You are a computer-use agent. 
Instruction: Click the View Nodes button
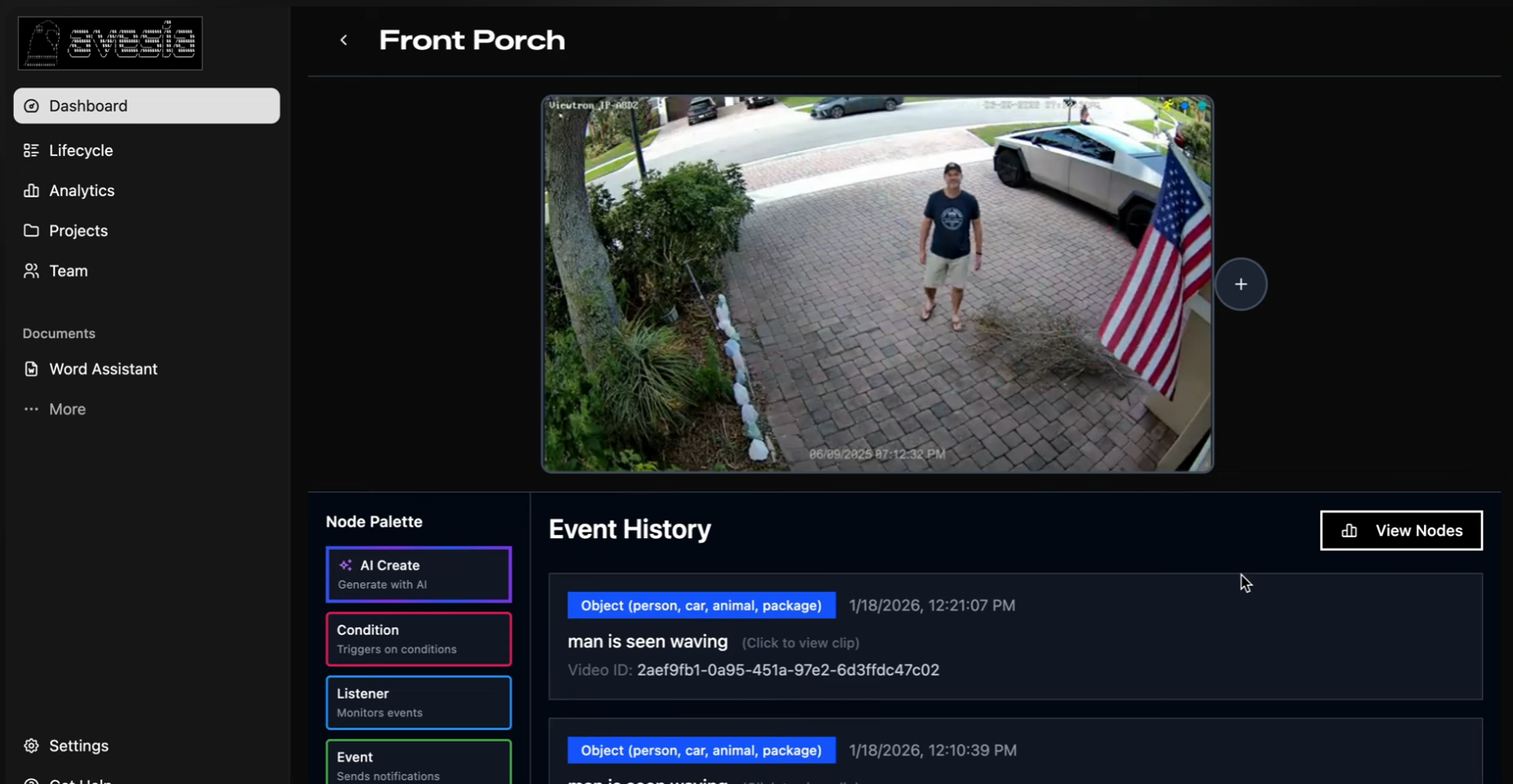[x=1401, y=531]
